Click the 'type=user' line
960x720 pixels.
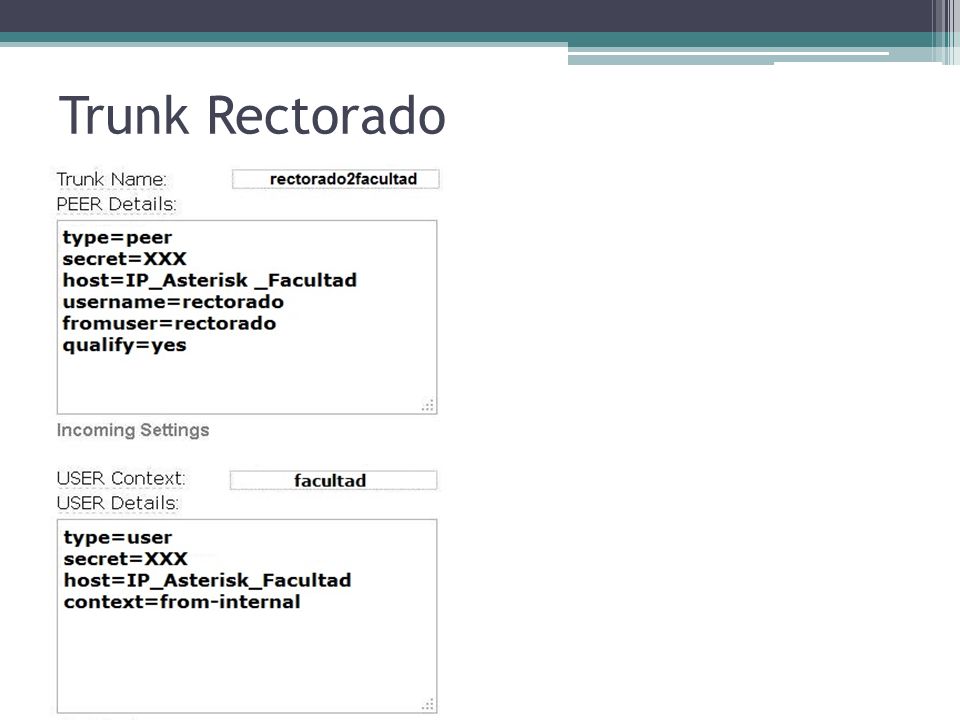(x=118, y=538)
